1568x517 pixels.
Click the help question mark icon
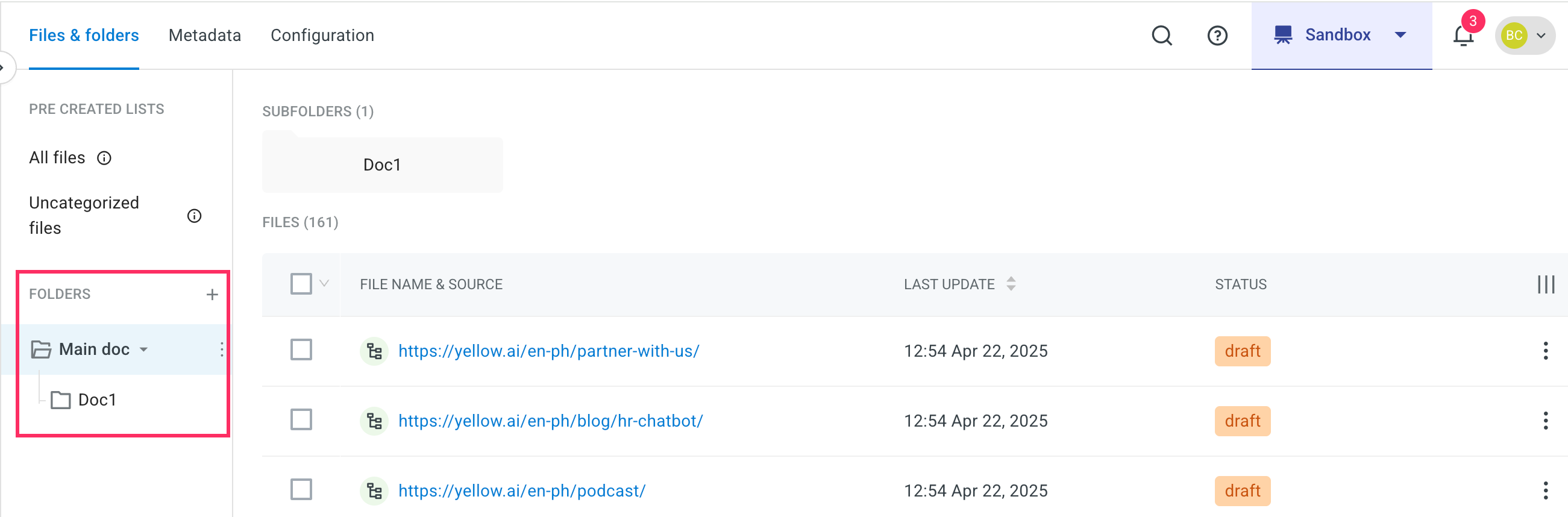(x=1217, y=36)
